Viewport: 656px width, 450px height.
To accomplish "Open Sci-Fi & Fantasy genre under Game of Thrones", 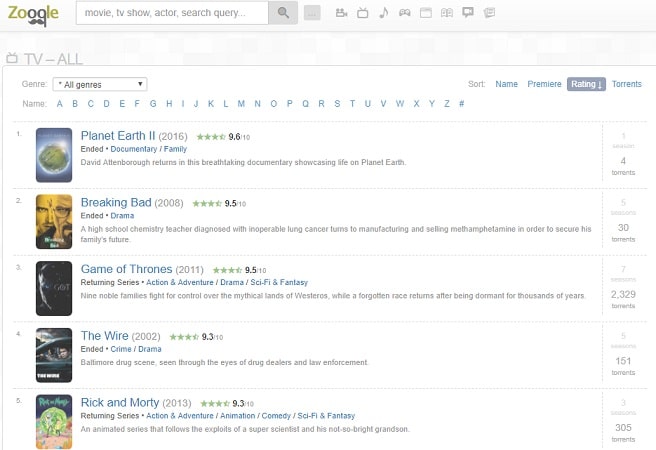I will click(x=279, y=282).
